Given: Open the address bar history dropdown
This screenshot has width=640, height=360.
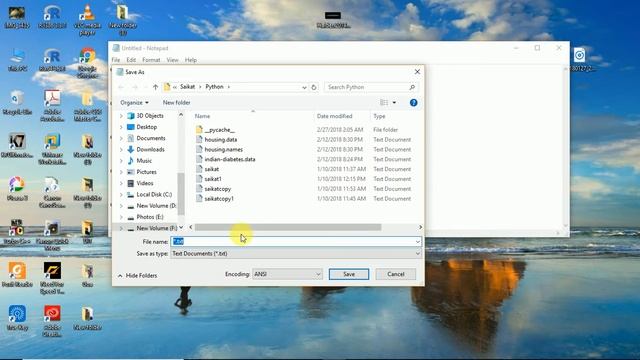Looking at the screenshot, I should (x=304, y=87).
